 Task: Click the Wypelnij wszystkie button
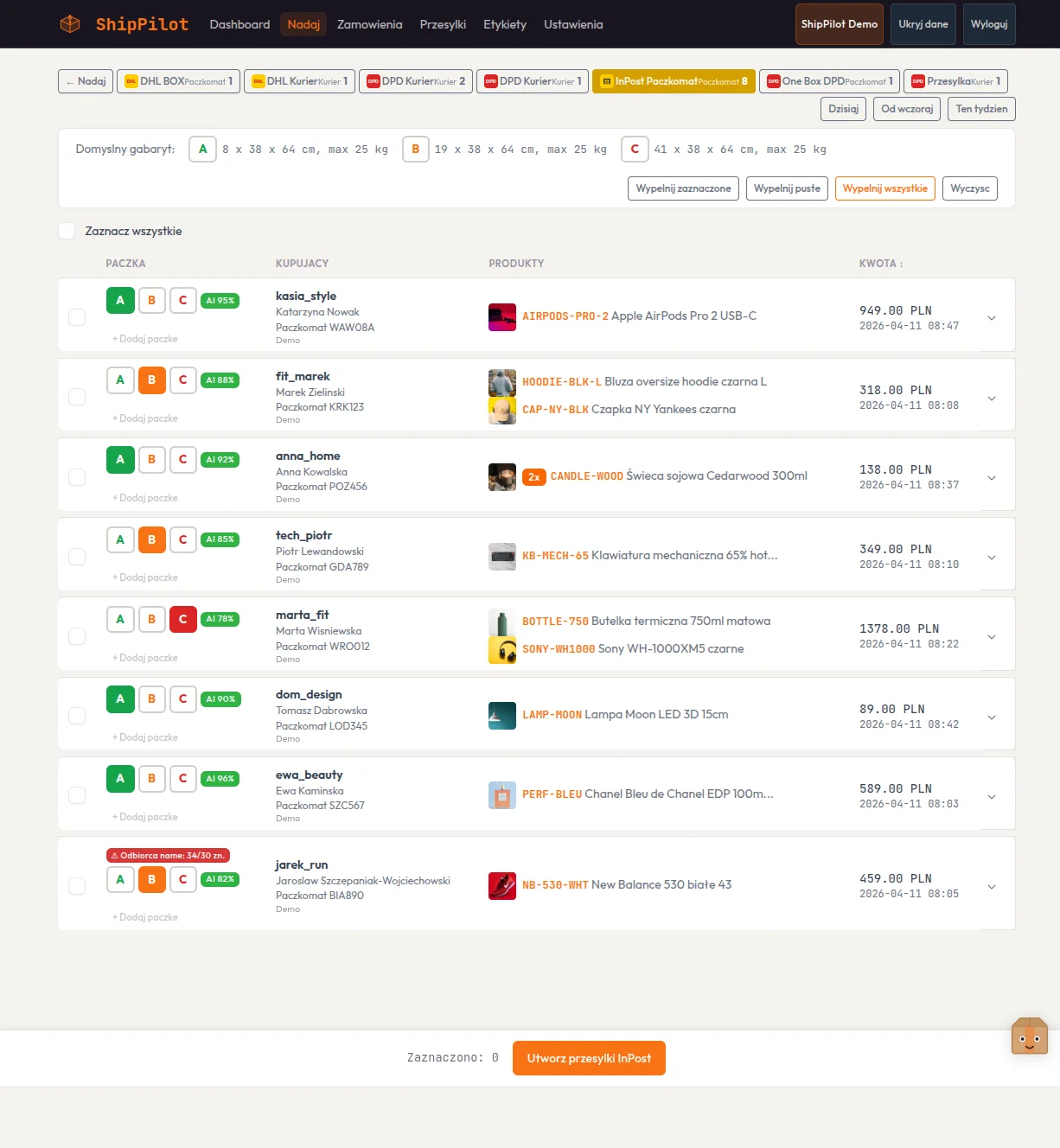coord(885,188)
